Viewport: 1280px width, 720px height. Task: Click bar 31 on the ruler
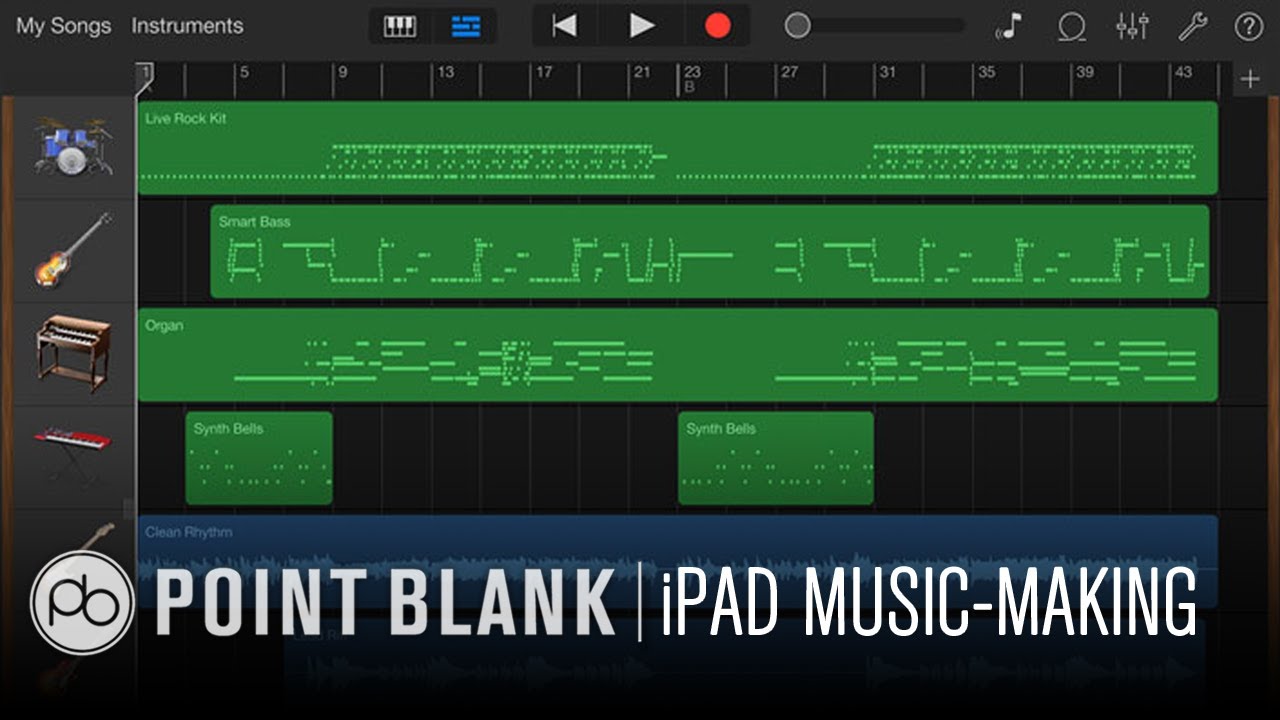tap(887, 73)
